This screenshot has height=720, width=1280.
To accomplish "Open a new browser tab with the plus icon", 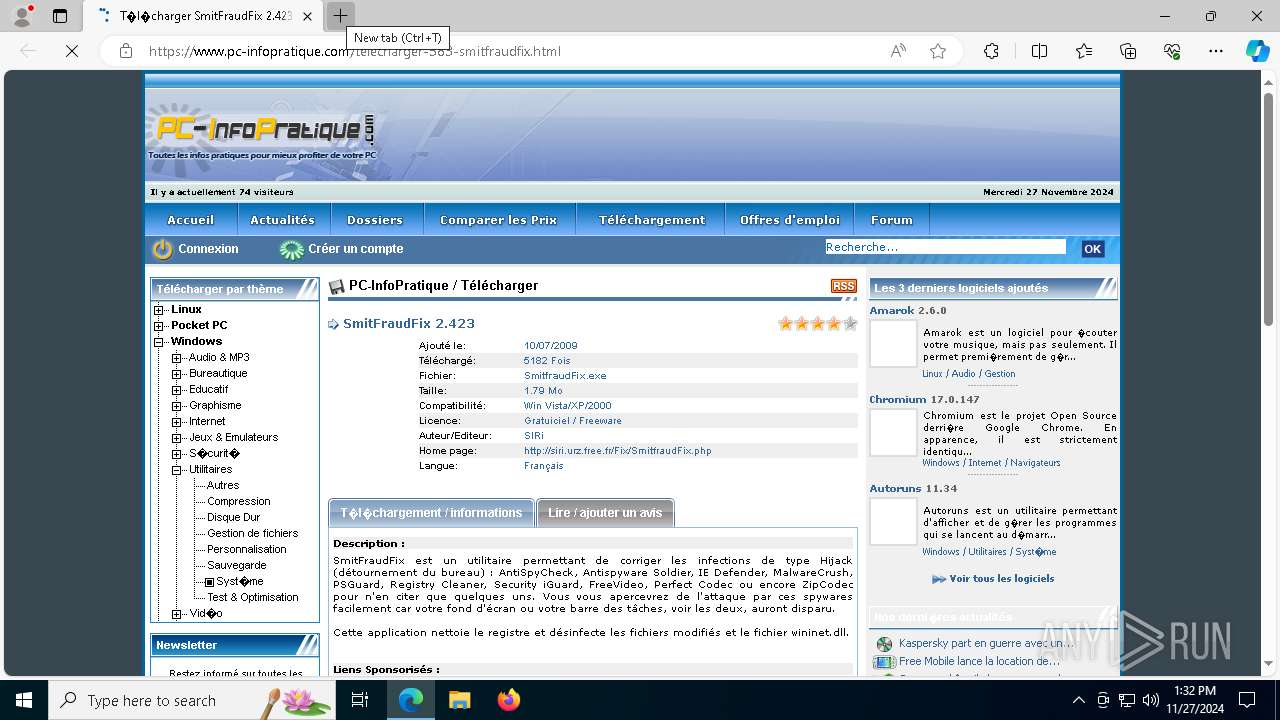I will 340,16.
